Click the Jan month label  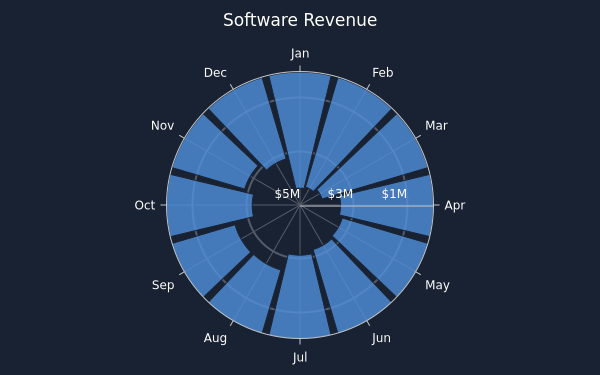[x=300, y=54]
